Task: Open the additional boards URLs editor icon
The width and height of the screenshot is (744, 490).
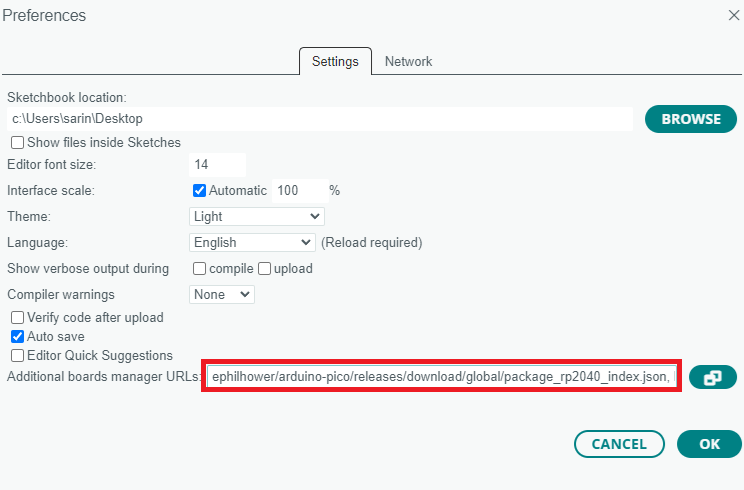Action: point(712,377)
